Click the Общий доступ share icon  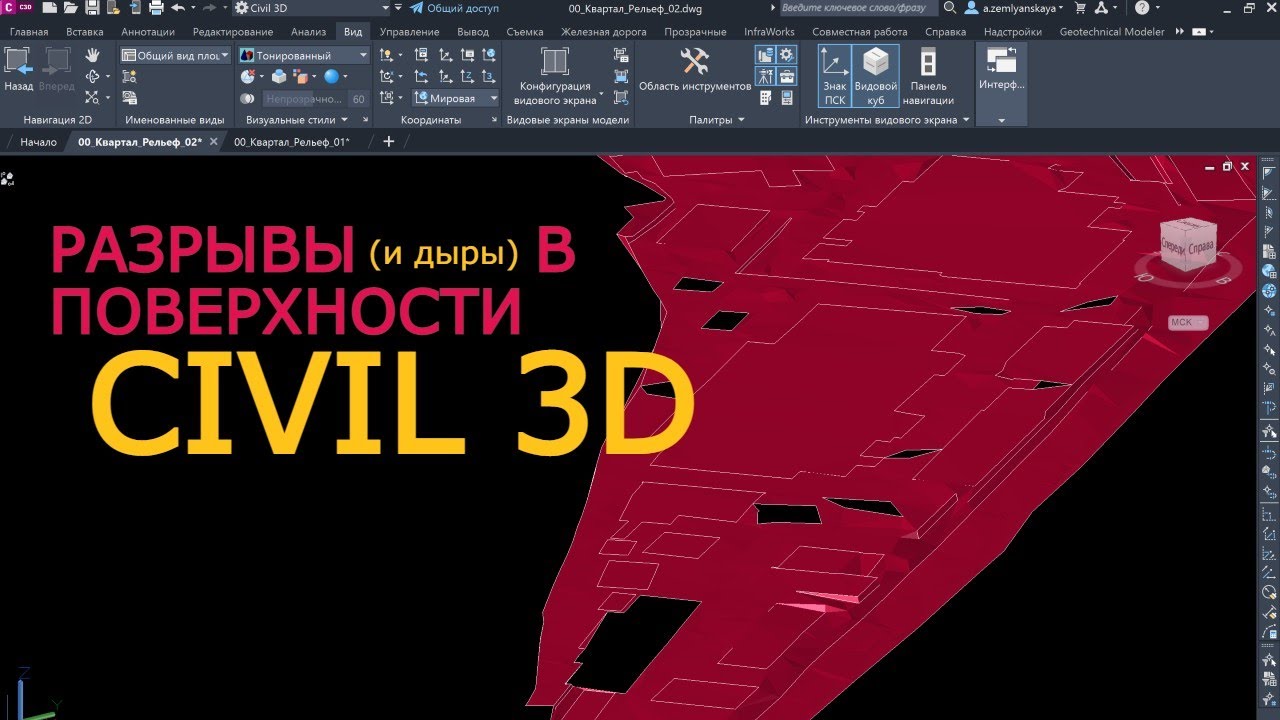(455, 8)
